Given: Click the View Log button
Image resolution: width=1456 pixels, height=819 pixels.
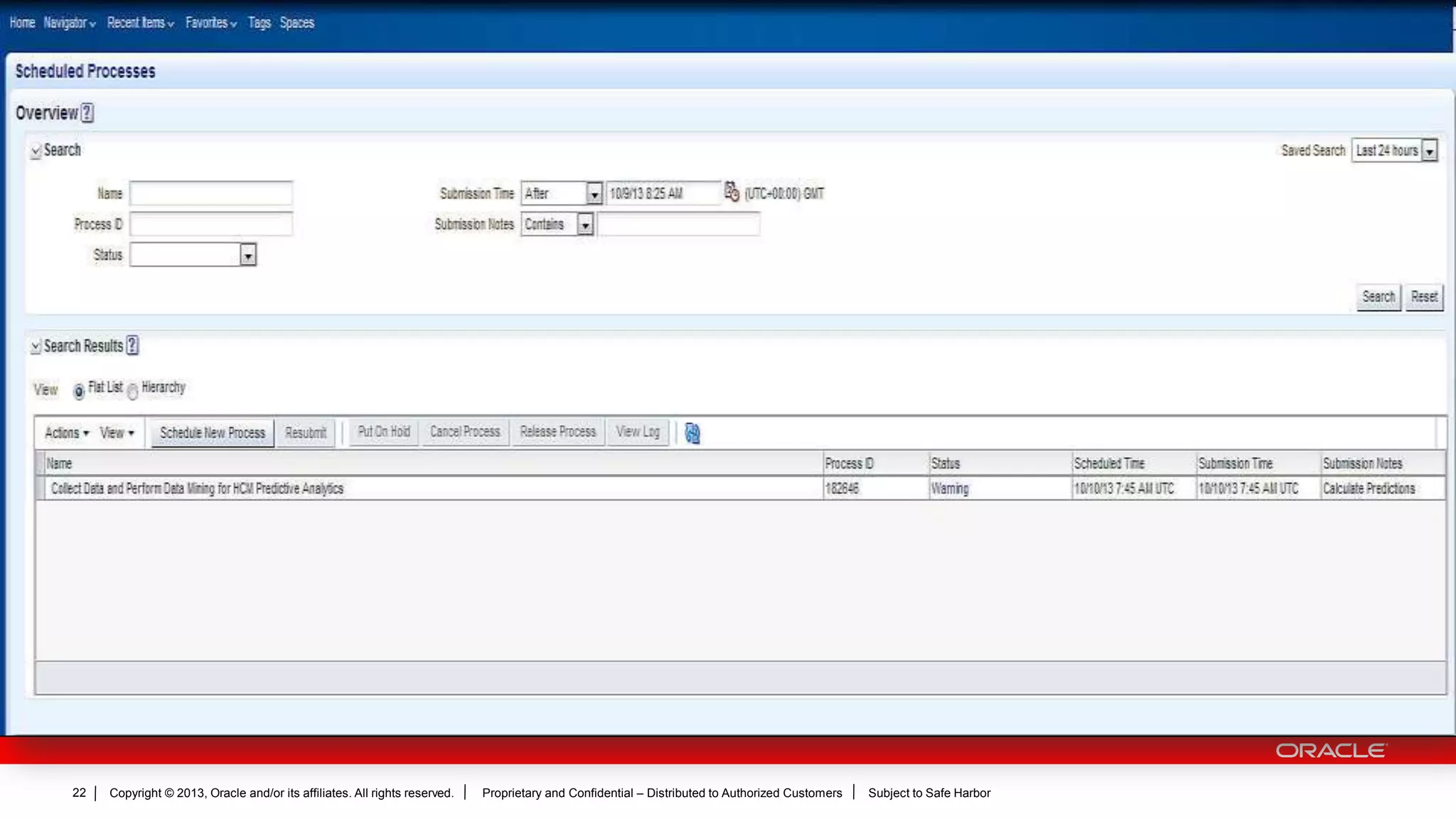Looking at the screenshot, I should [638, 432].
